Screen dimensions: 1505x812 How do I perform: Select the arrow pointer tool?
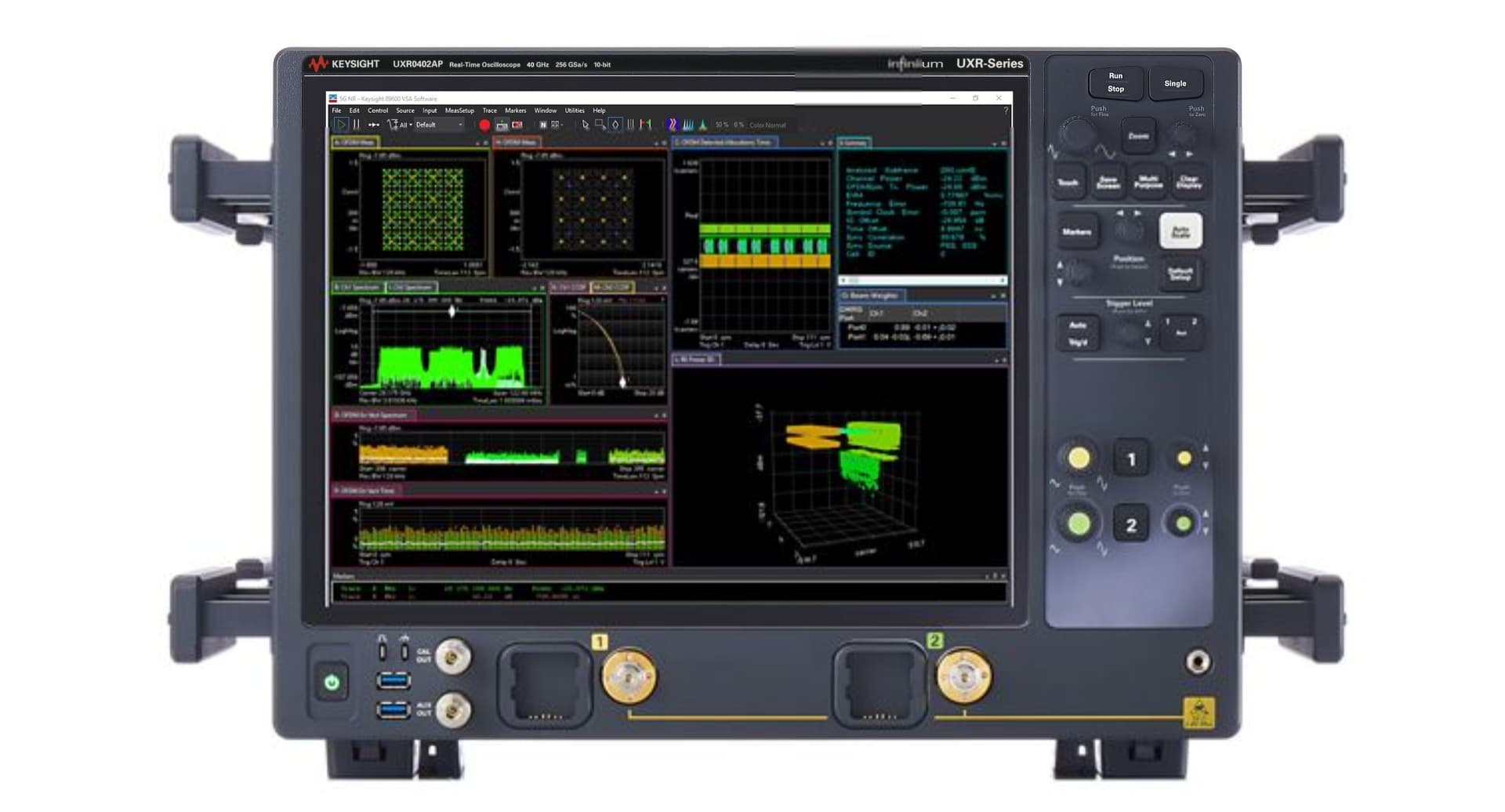(586, 124)
